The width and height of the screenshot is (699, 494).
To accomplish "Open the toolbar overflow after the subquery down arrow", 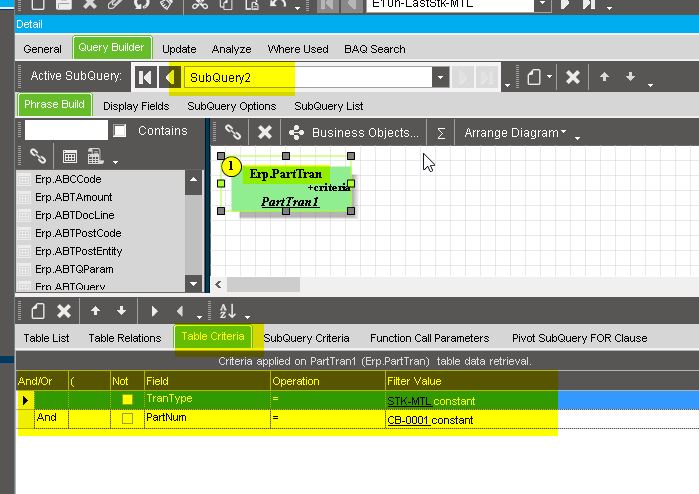I will point(650,84).
